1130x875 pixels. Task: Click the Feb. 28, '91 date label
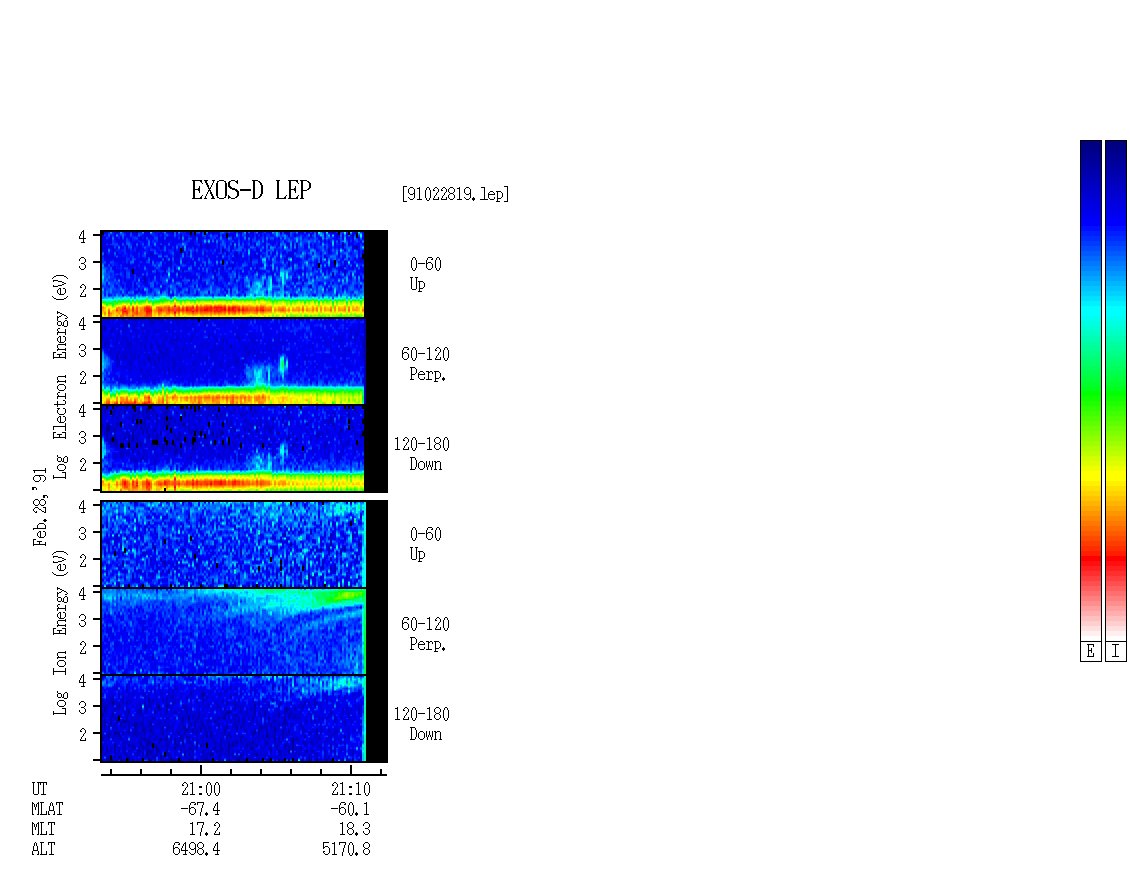click(x=40, y=507)
